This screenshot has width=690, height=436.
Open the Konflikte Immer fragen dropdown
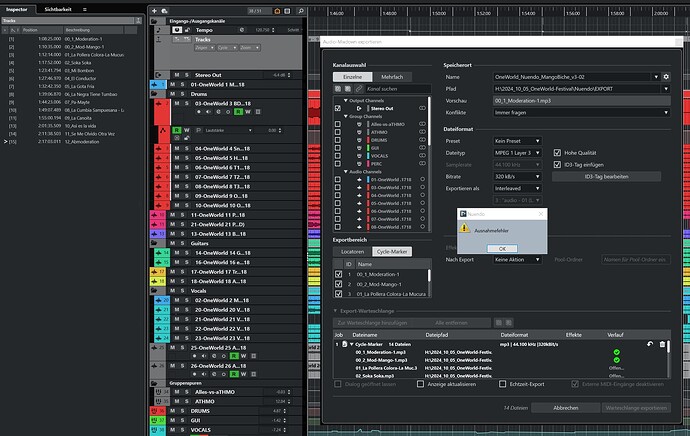pos(582,113)
